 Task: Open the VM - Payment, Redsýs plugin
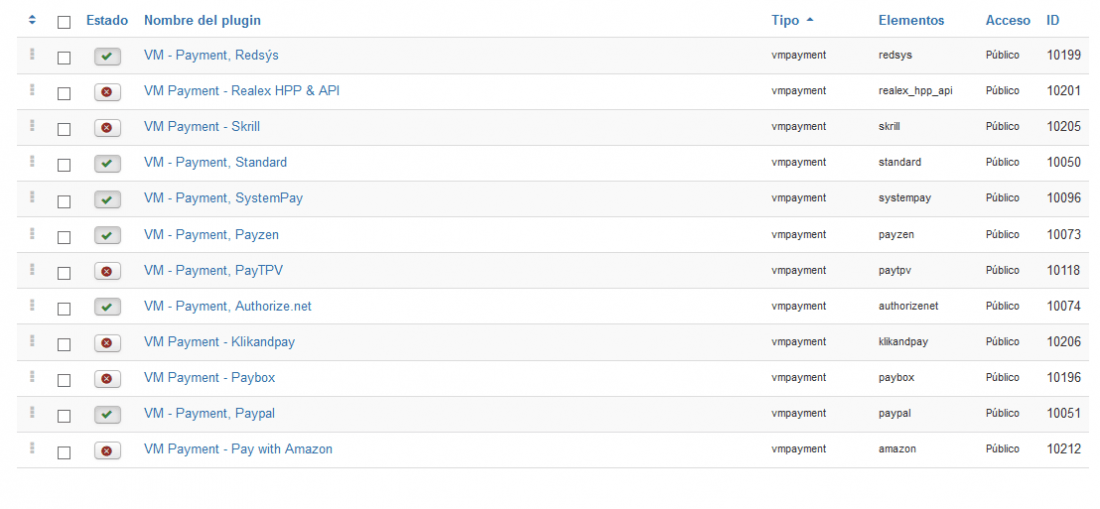211,55
